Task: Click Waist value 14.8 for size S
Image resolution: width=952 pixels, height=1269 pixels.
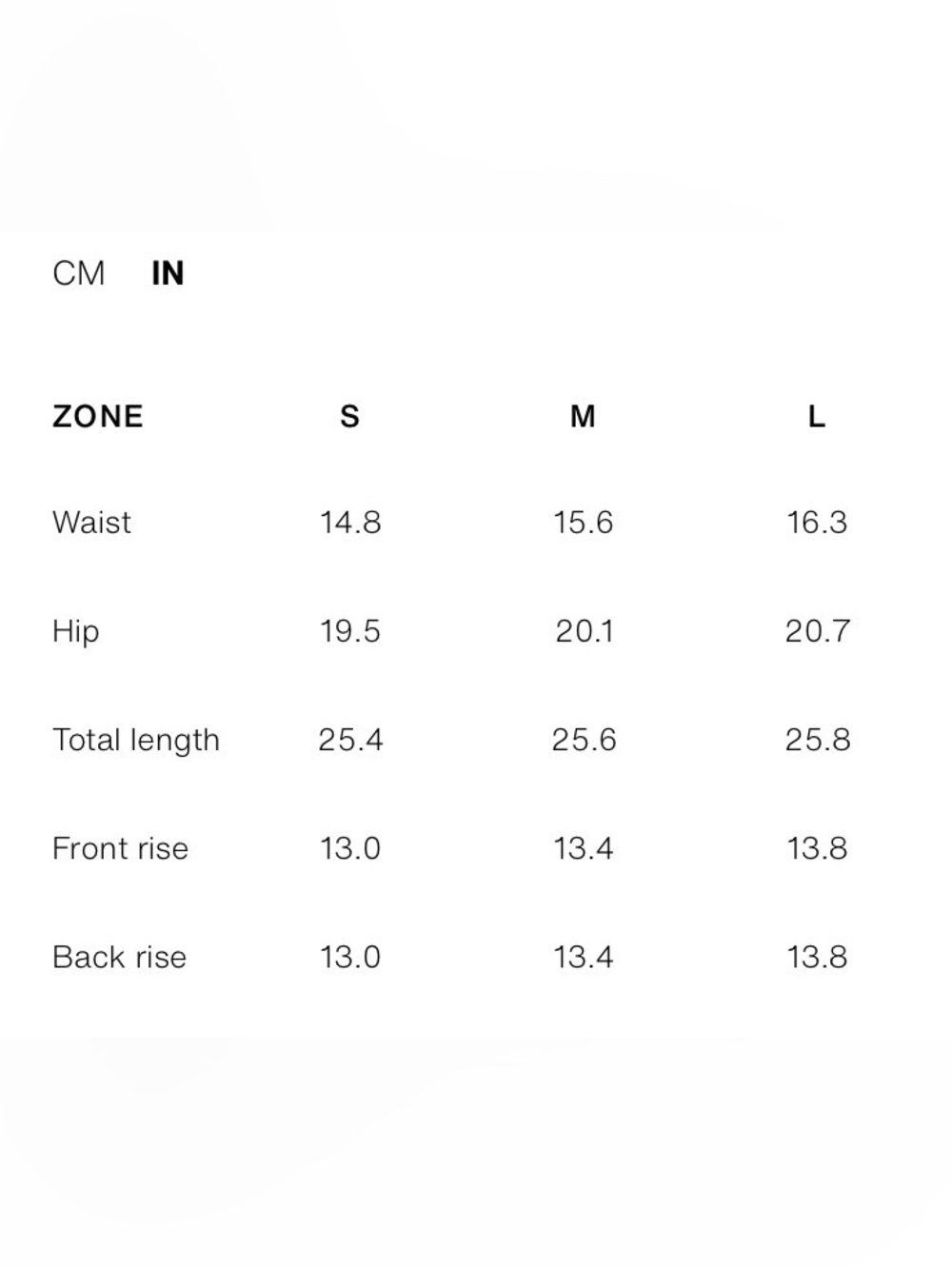Action: 350,523
